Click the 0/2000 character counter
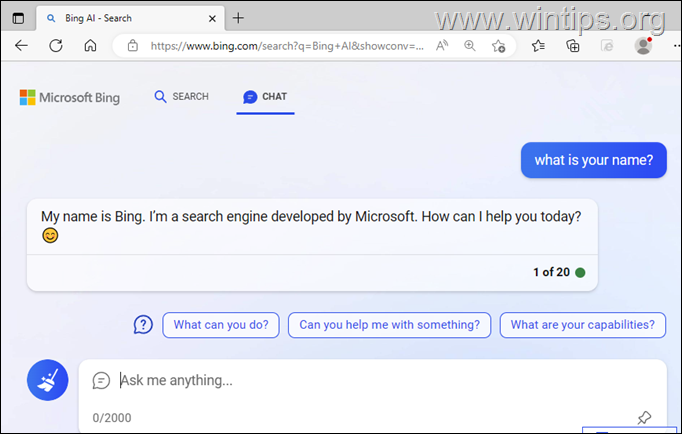Screen dimensions: 682x434 point(112,418)
